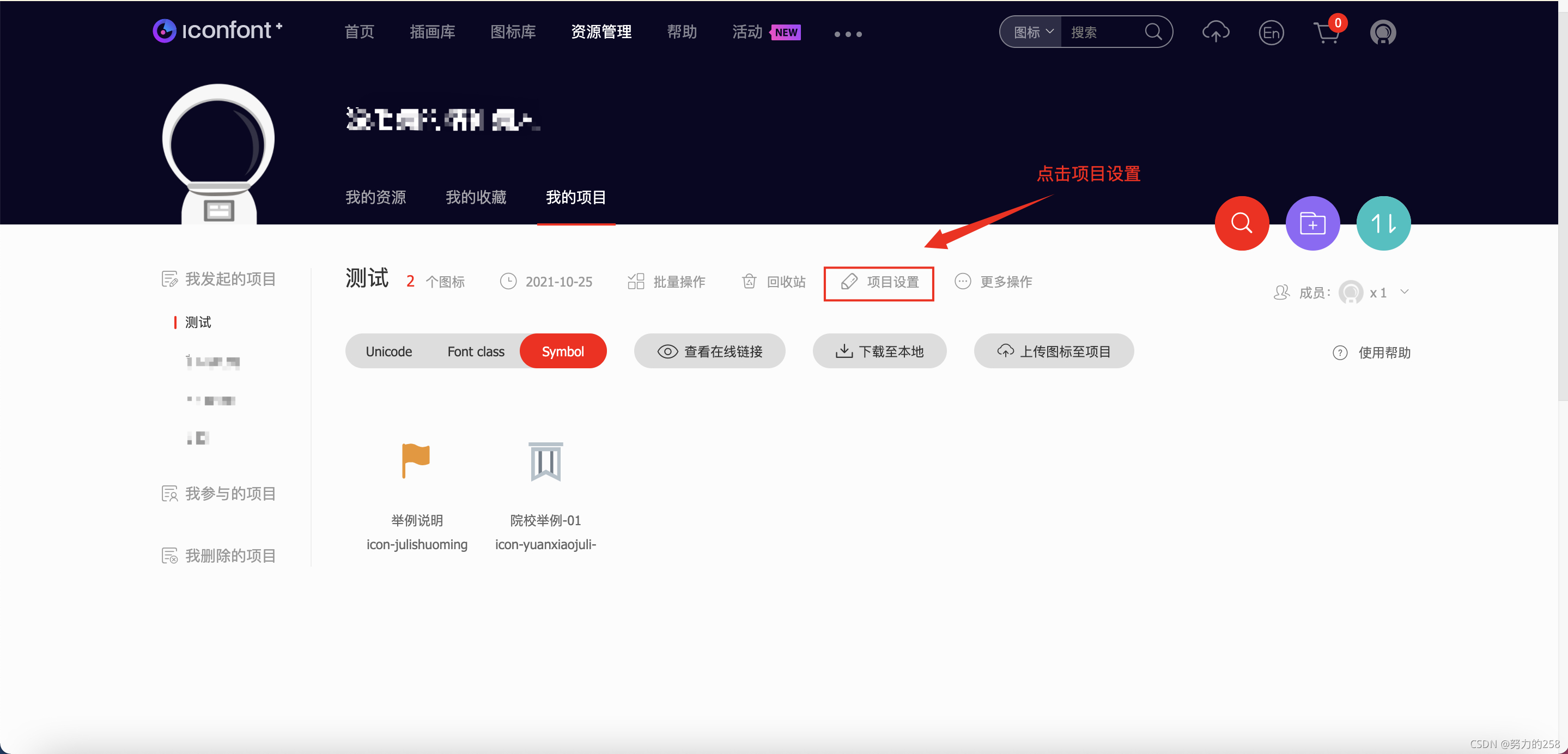This screenshot has height=754, width=1568.
Task: Select the 院校举例-01 bookmark icon
Action: pos(545,462)
